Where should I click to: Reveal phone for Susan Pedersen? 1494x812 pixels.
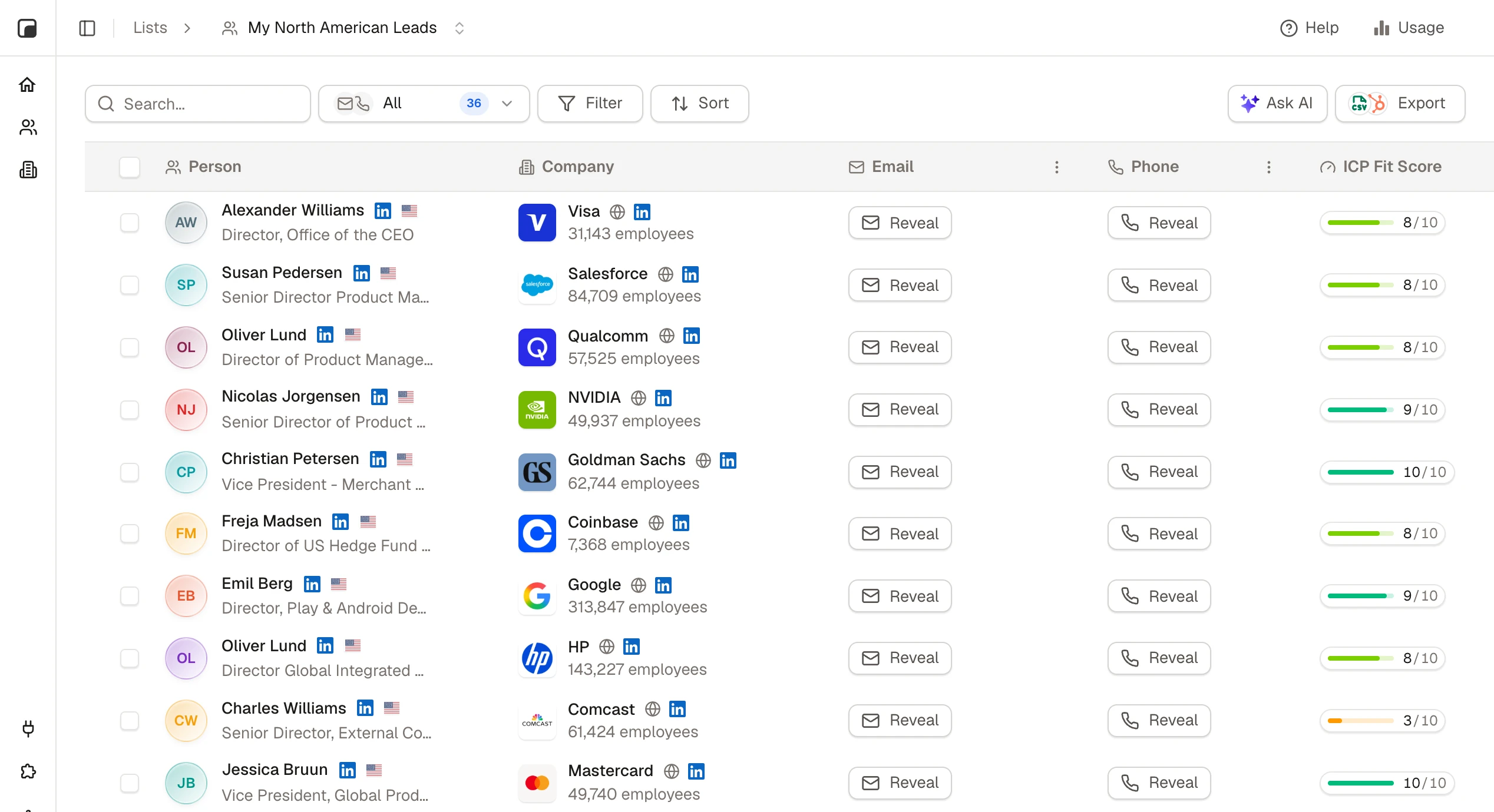click(x=1159, y=285)
